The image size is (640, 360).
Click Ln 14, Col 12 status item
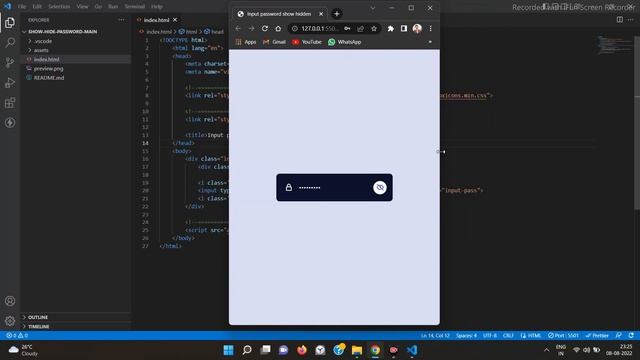[x=435, y=336]
